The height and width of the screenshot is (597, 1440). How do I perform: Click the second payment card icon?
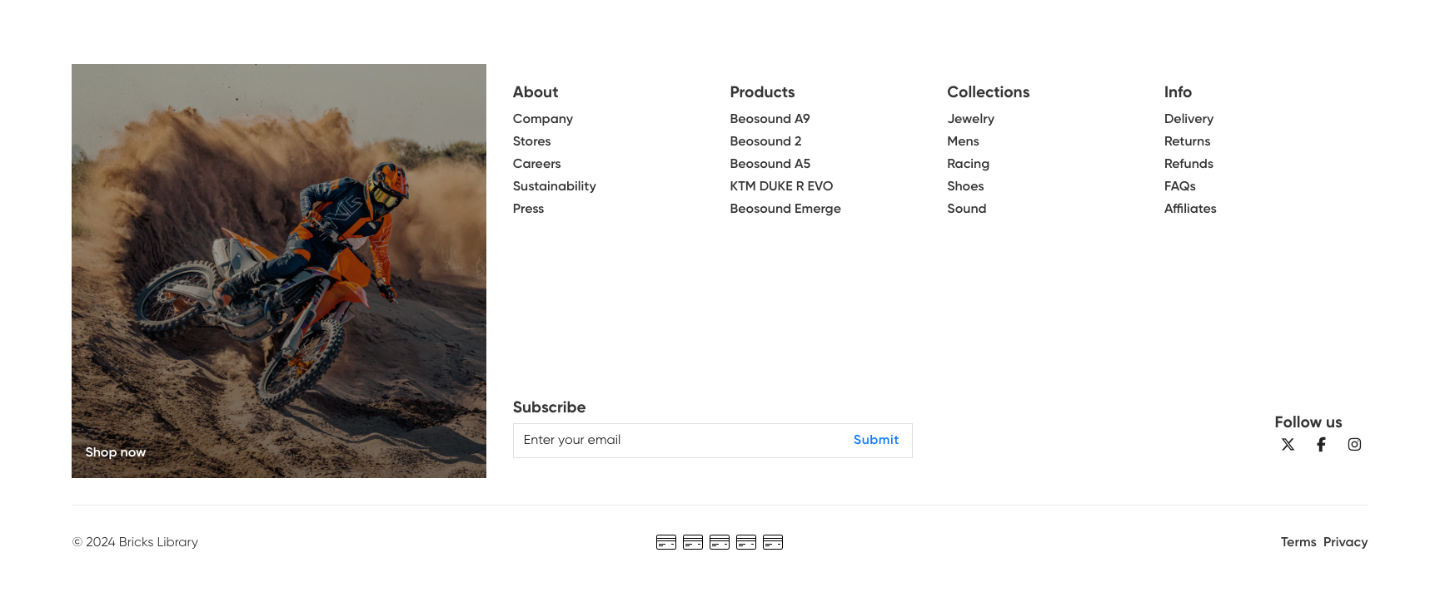pyautogui.click(x=693, y=542)
